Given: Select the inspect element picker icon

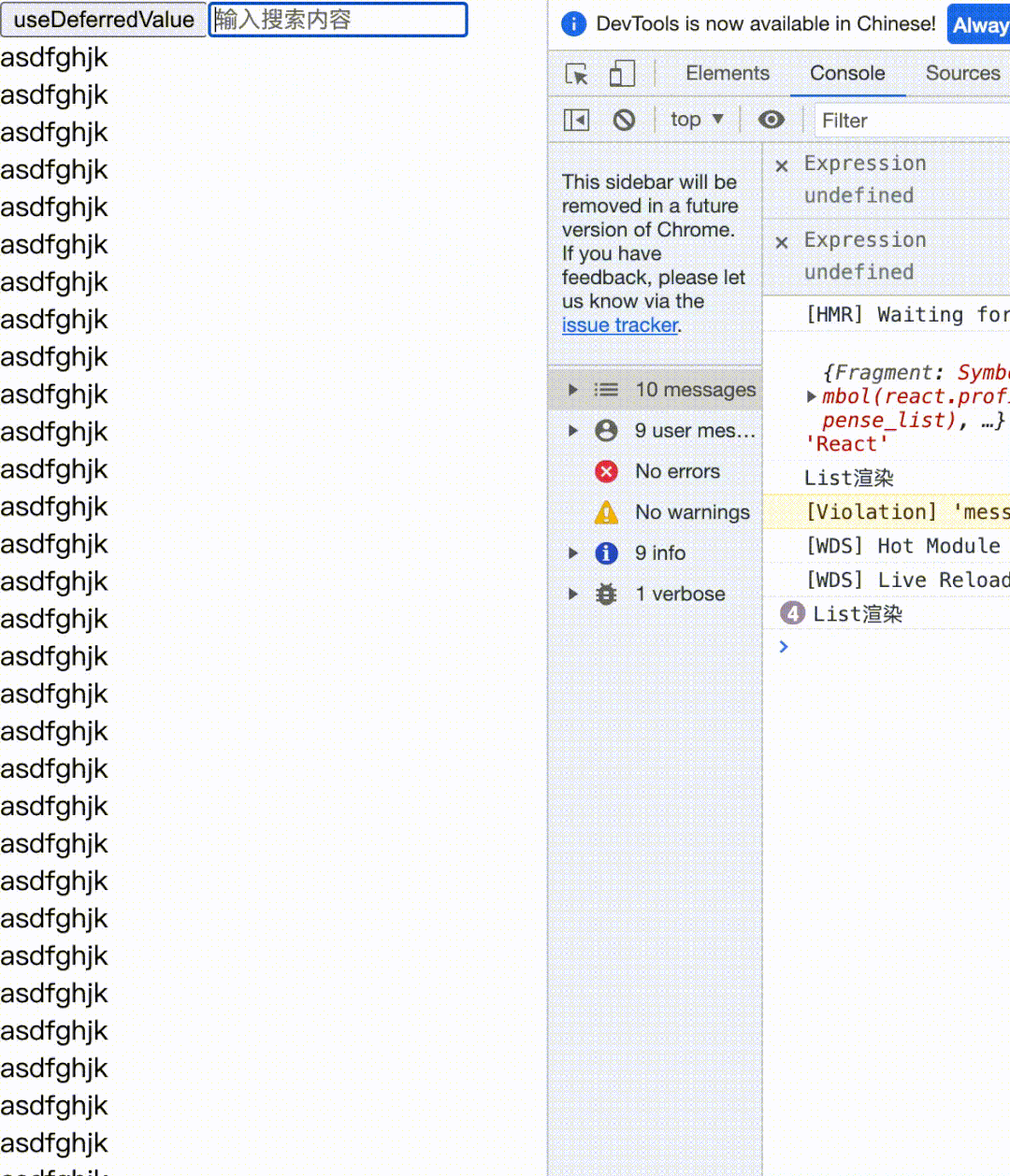Looking at the screenshot, I should point(577,74).
